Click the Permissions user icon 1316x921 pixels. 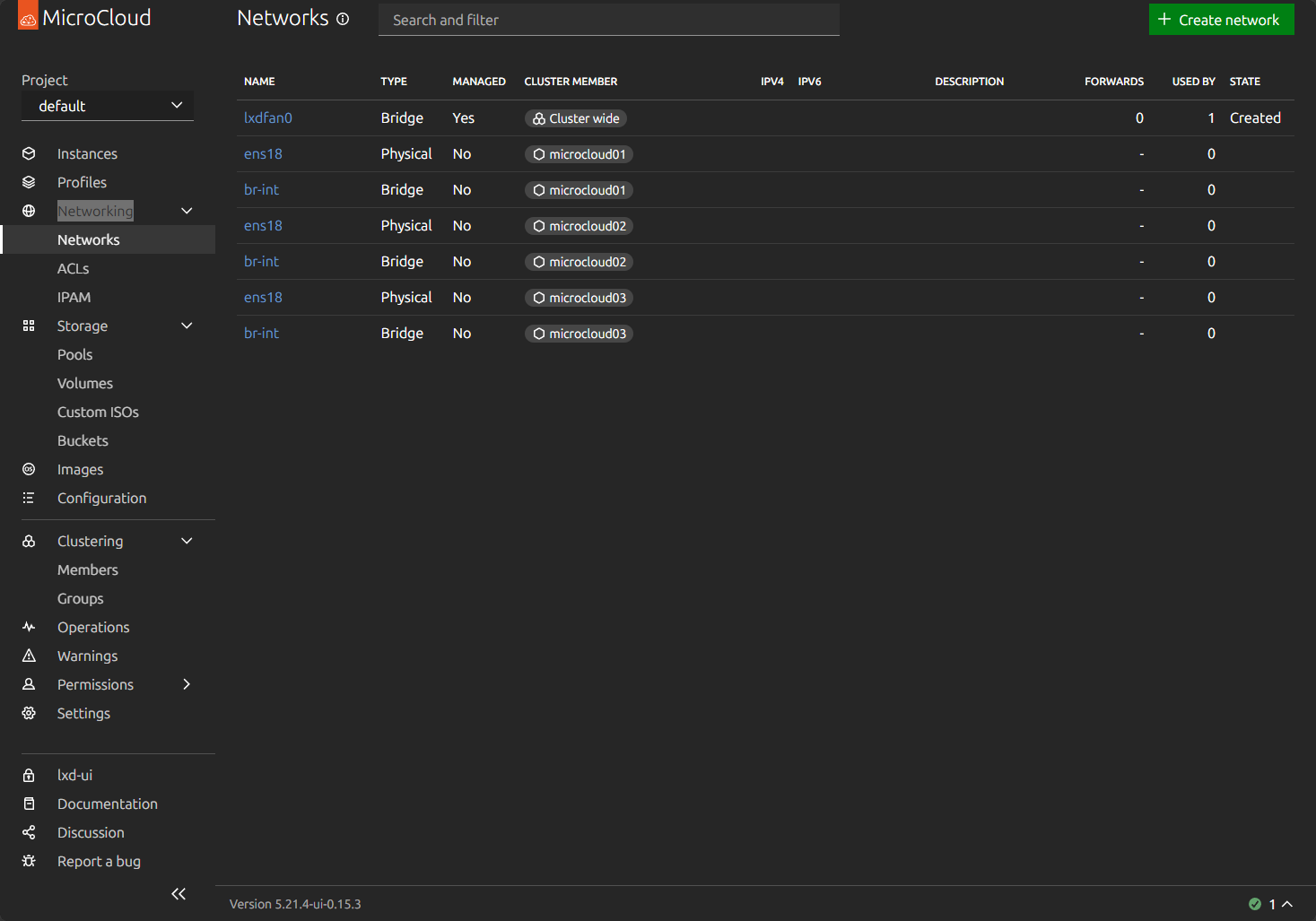coord(29,684)
